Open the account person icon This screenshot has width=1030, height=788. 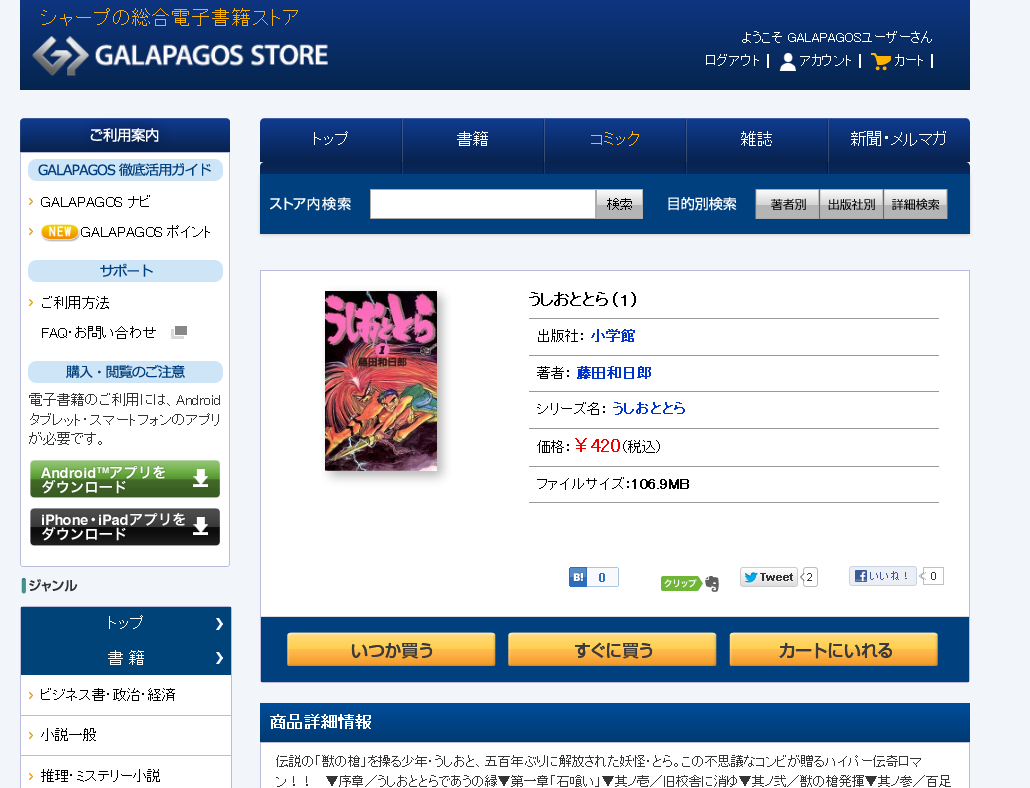pos(788,61)
